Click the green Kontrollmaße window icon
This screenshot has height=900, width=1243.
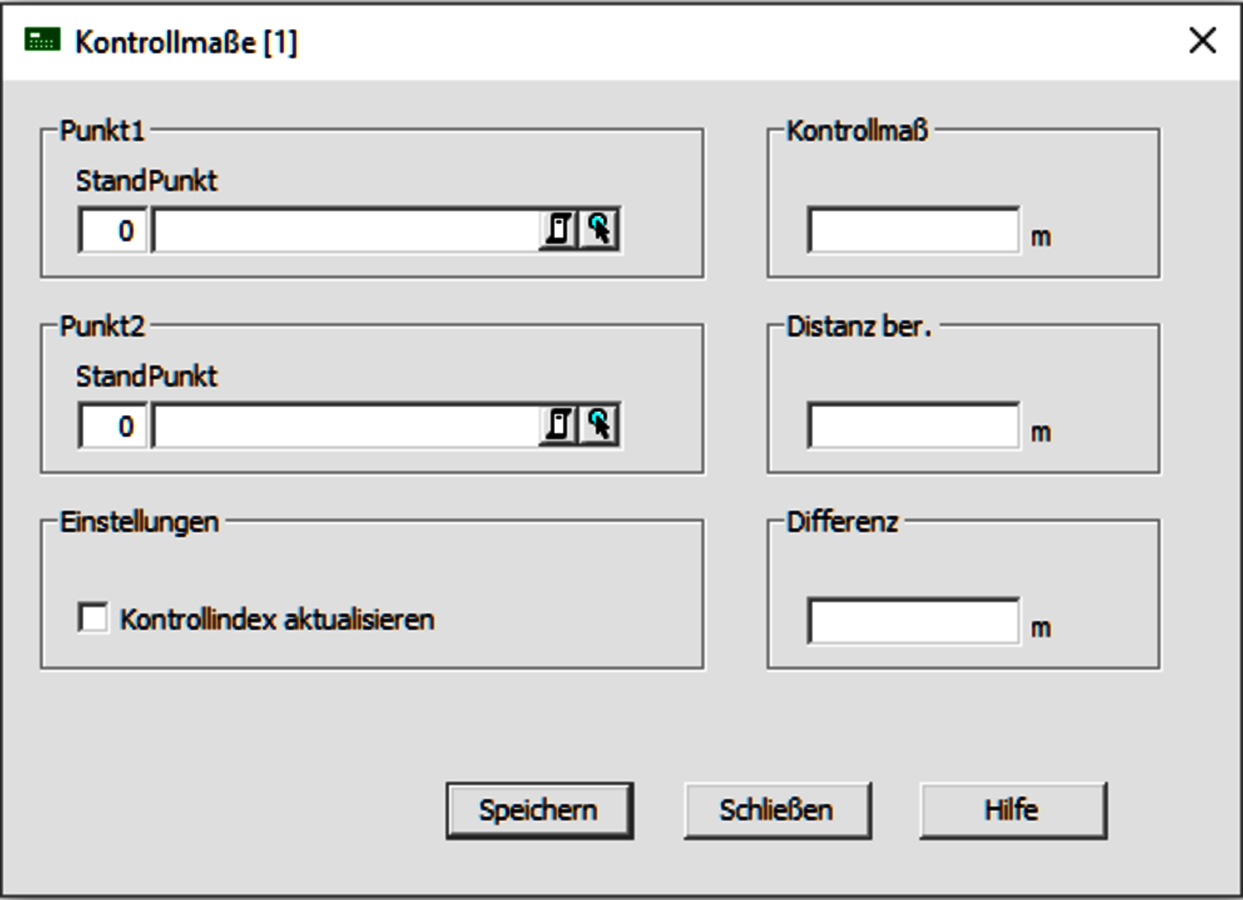click(42, 41)
